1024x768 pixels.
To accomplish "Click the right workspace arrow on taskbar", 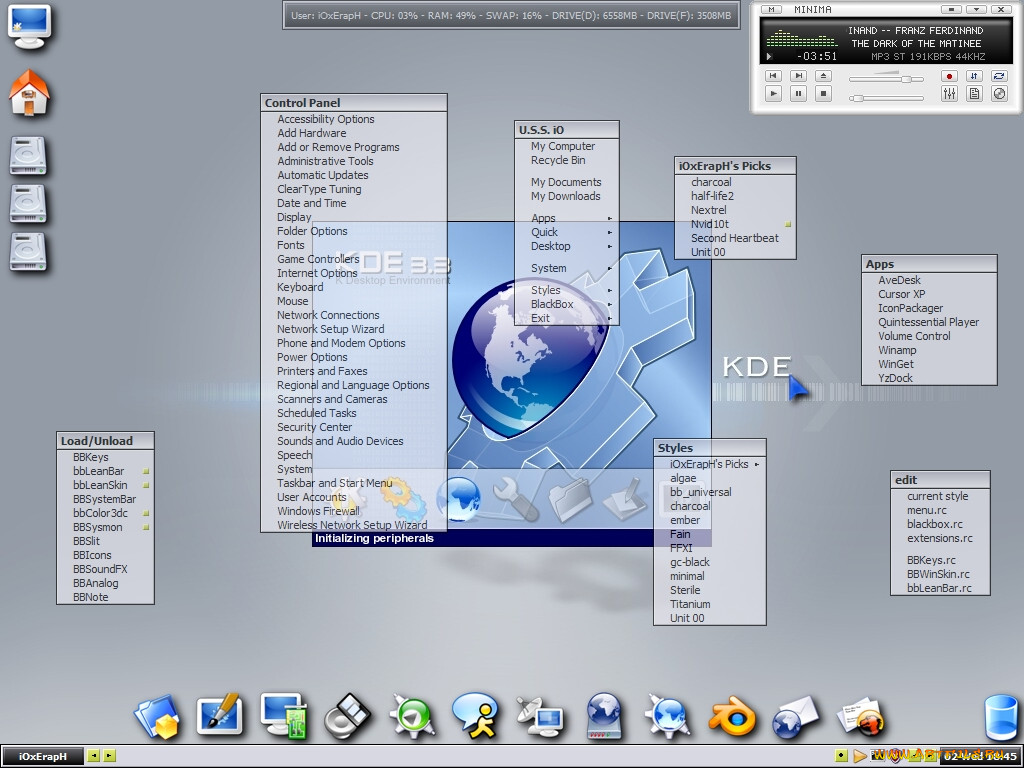I will [109, 756].
